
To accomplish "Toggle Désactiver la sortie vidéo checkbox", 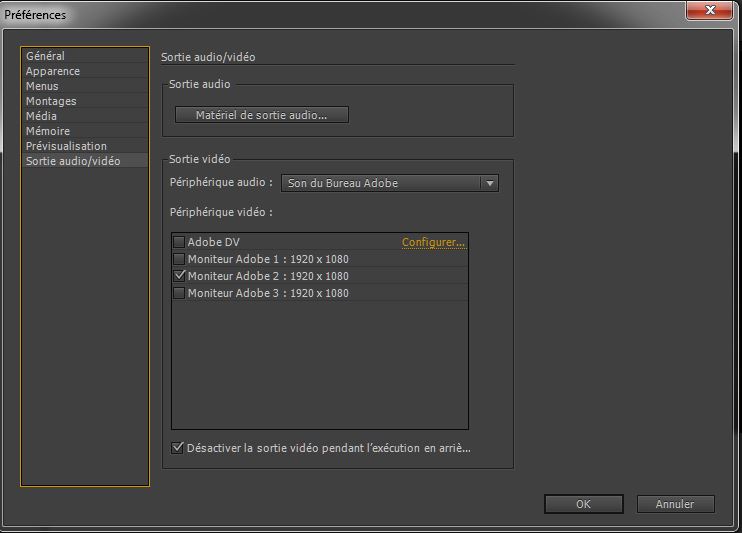I will point(178,448).
